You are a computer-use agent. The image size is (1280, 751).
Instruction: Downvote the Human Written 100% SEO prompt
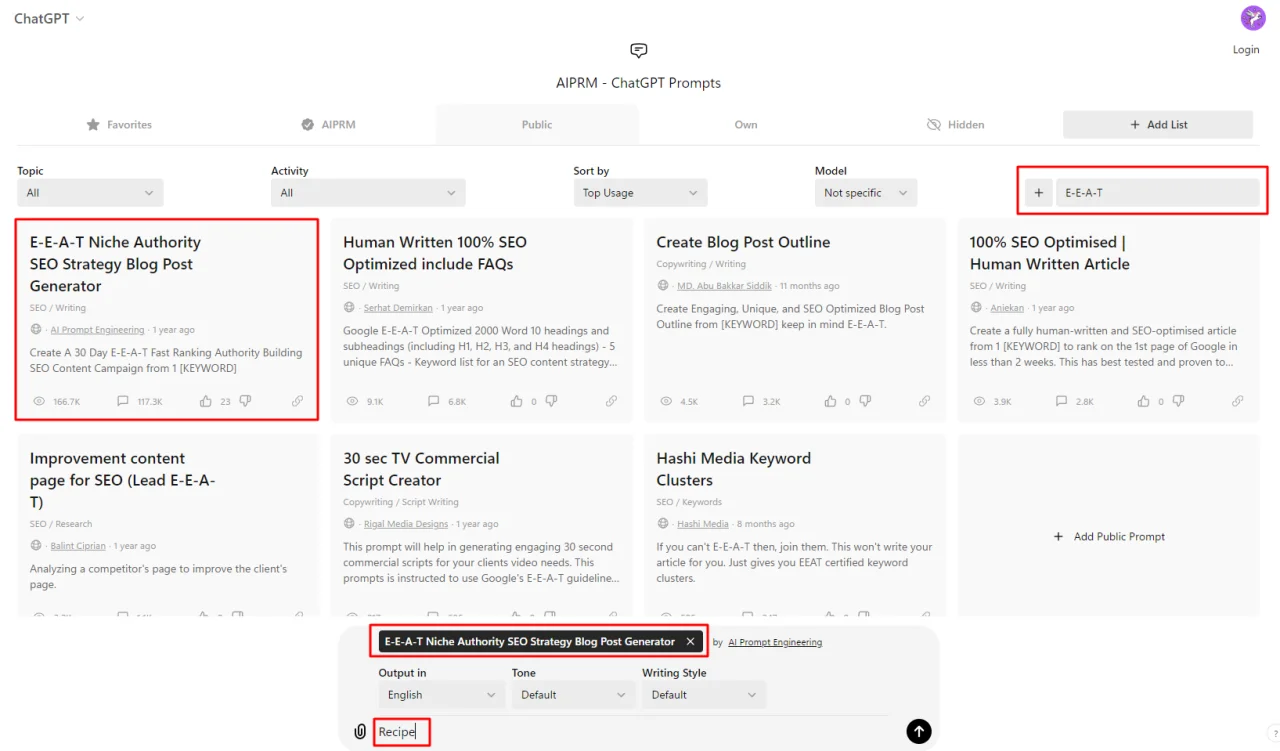(551, 401)
